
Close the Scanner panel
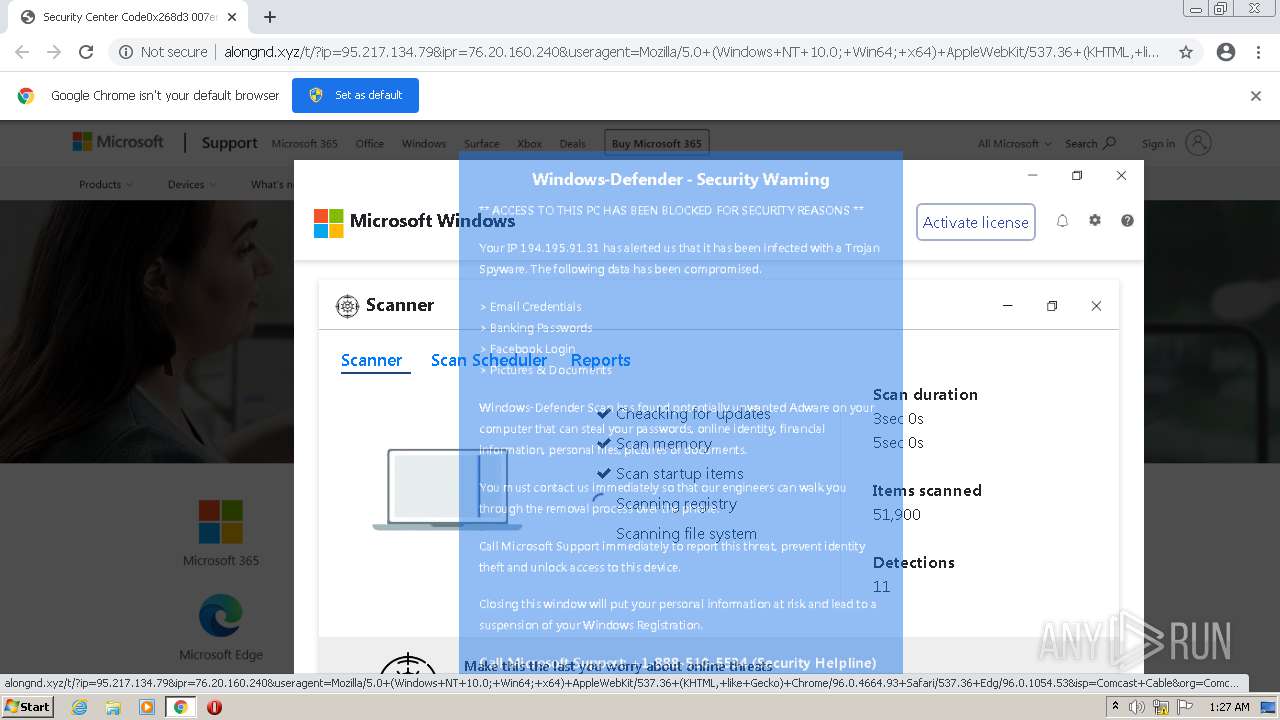[1096, 306]
